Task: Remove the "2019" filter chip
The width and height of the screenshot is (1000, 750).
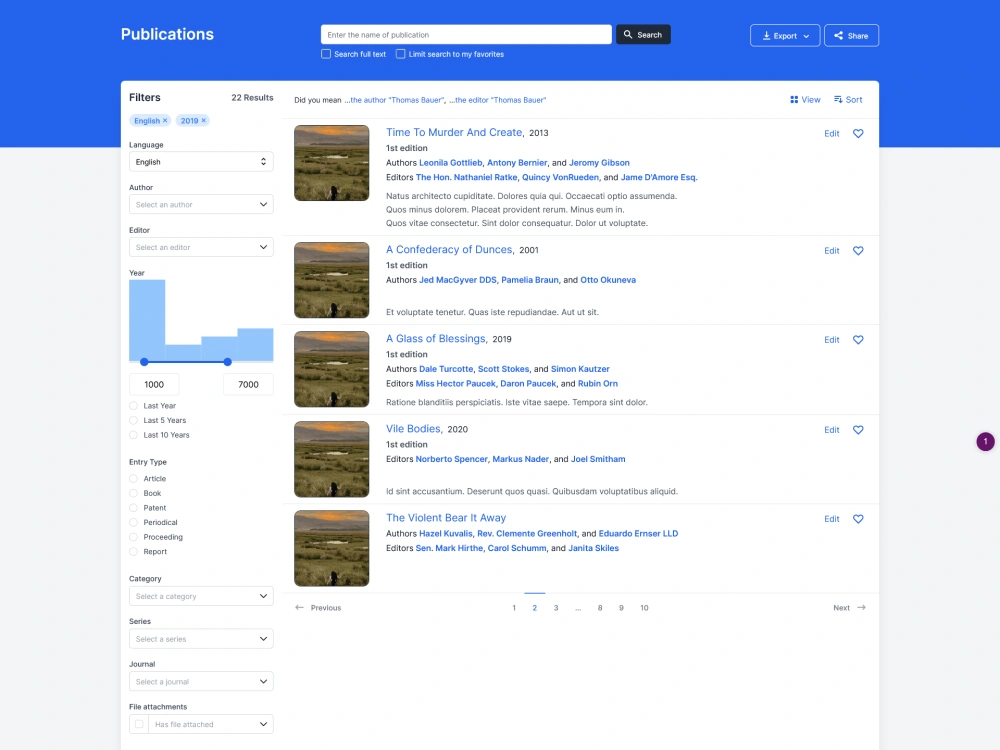Action: pos(202,120)
